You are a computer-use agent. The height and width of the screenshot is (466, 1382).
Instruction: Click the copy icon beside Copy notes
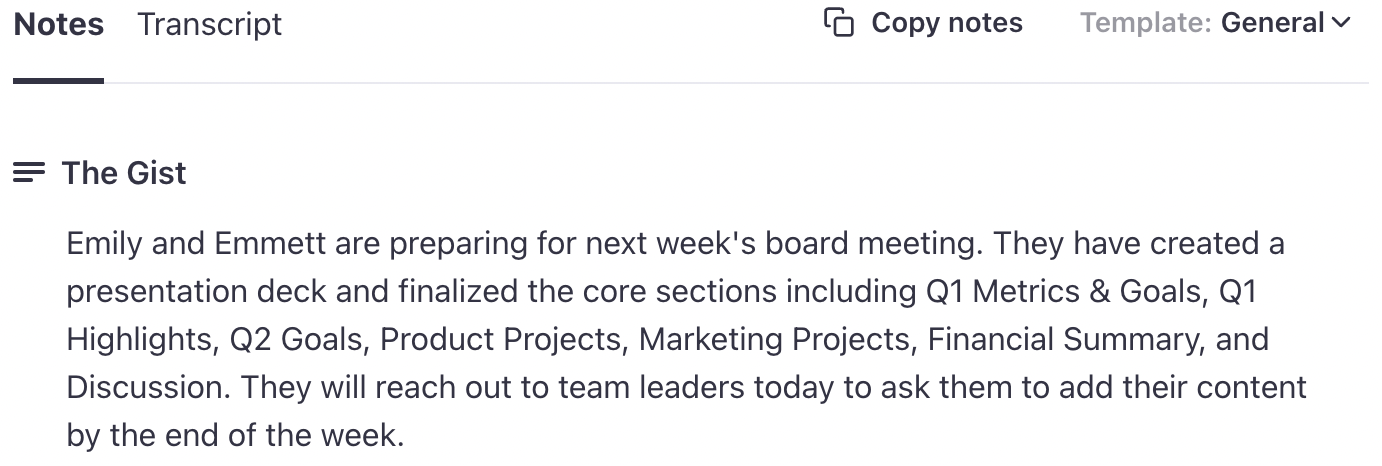(839, 23)
